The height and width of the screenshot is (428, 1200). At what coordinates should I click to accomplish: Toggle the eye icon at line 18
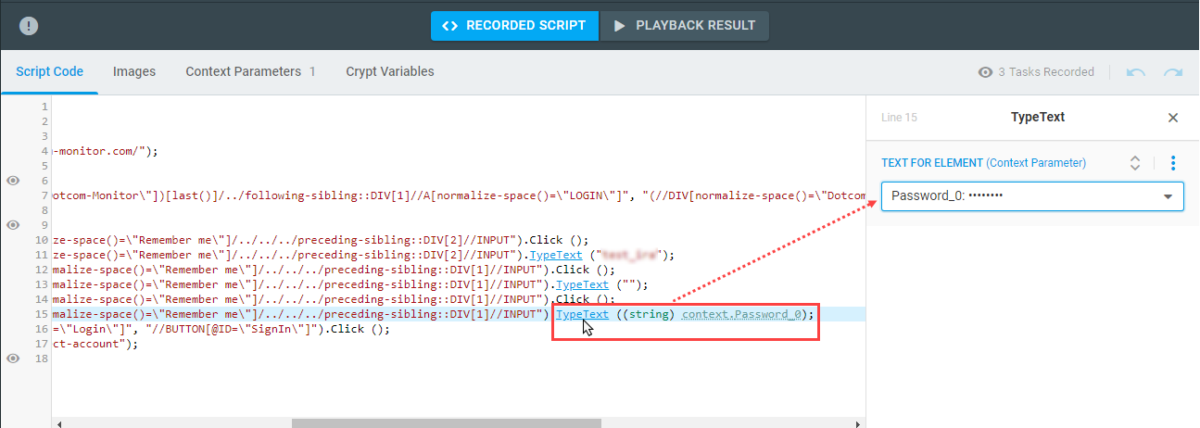point(14,358)
